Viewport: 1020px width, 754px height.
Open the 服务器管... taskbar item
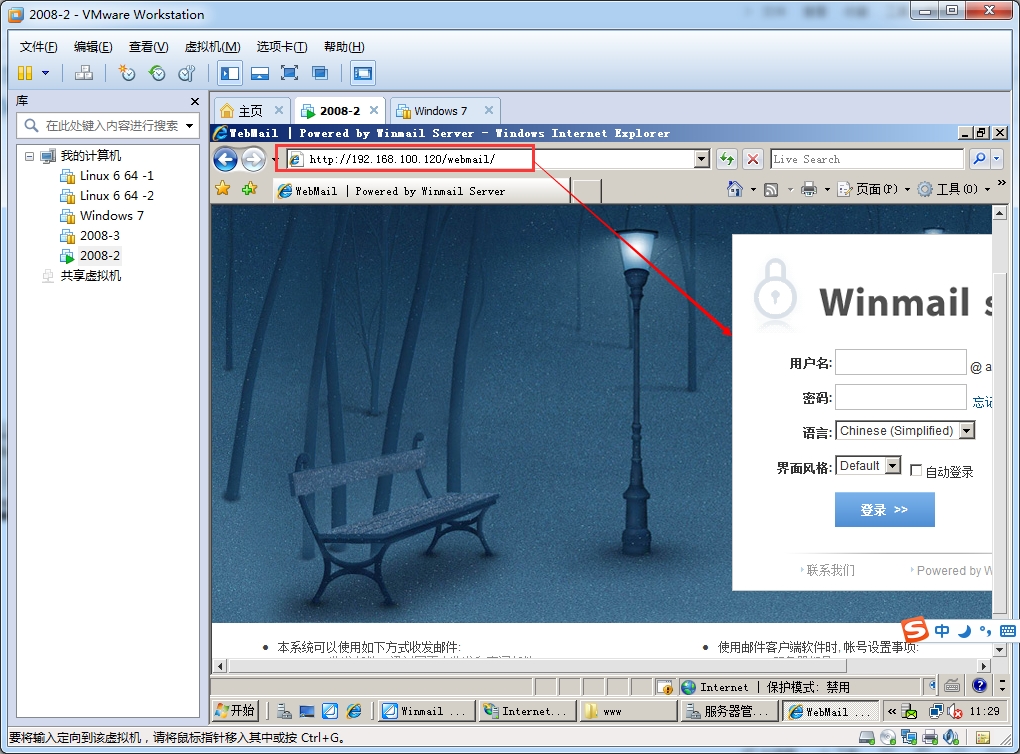click(x=729, y=711)
